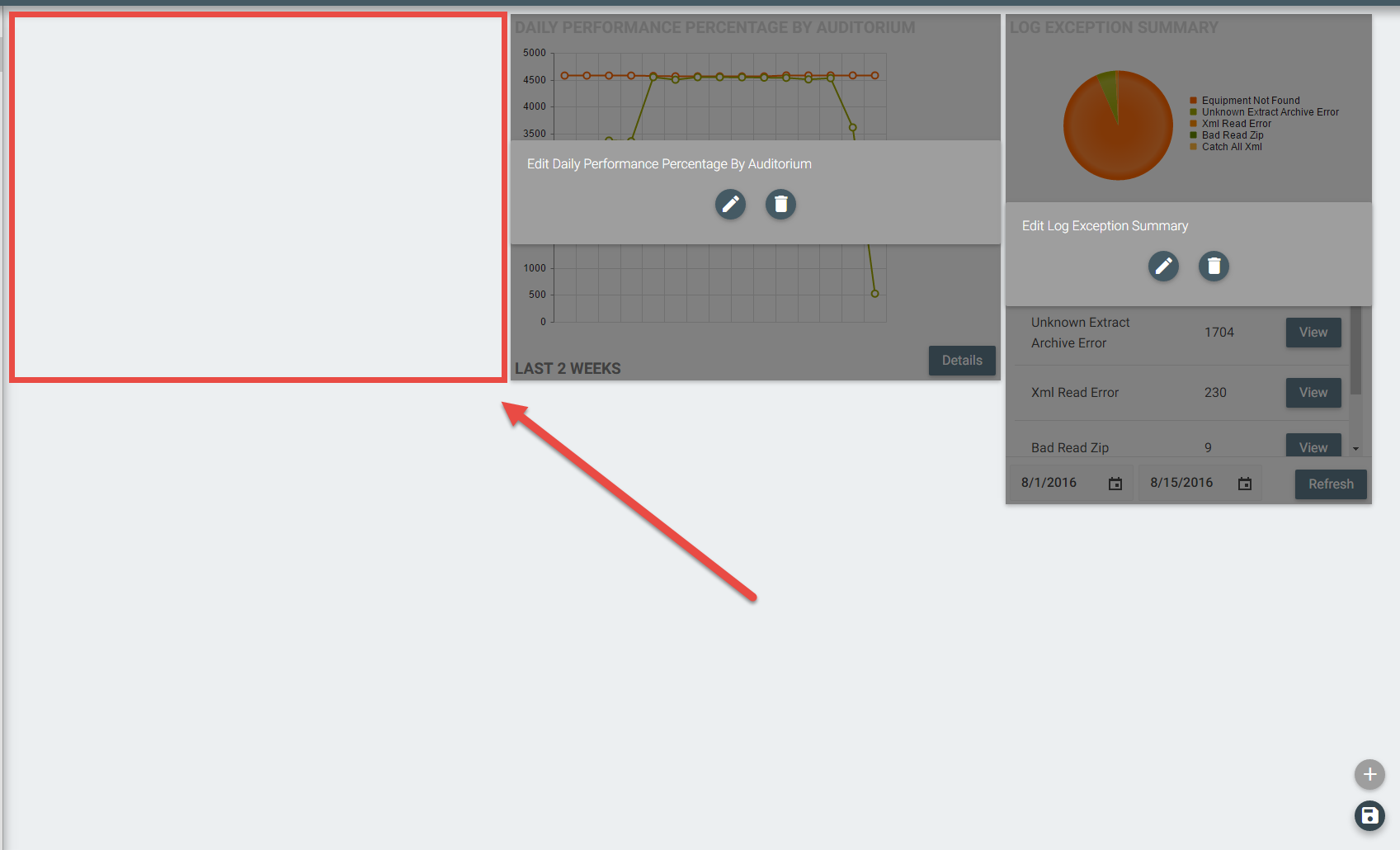Viewport: 1400px width, 850px height.
Task: Delete the Daily Performance Percentage widget
Action: 780,204
